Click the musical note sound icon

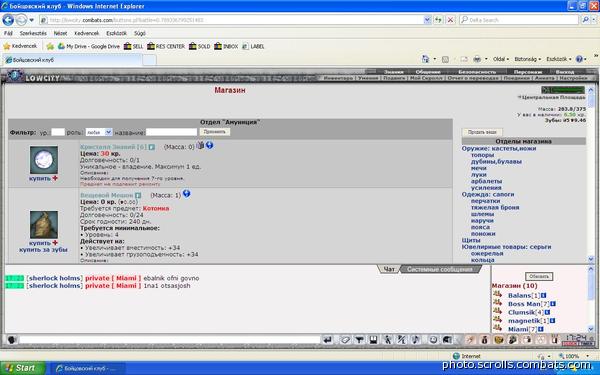pos(416,340)
